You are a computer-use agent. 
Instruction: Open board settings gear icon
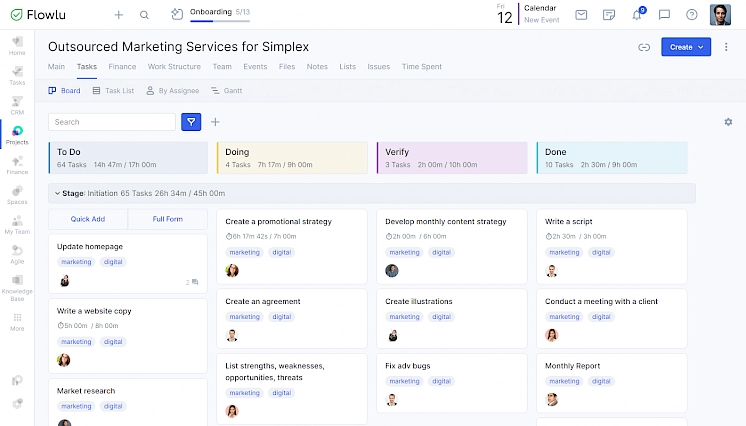pyautogui.click(x=728, y=122)
